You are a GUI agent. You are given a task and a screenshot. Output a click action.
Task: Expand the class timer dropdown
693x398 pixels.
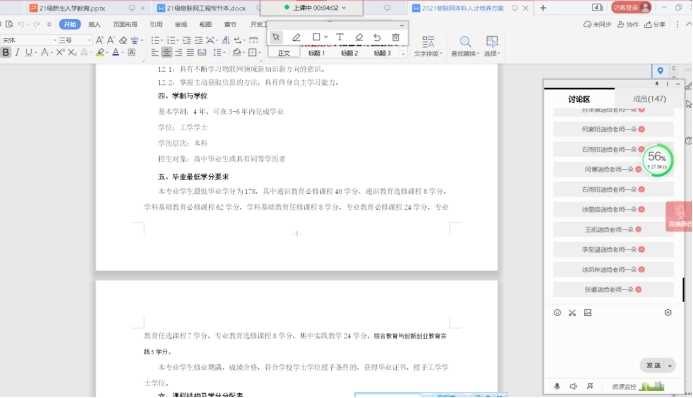[344, 8]
